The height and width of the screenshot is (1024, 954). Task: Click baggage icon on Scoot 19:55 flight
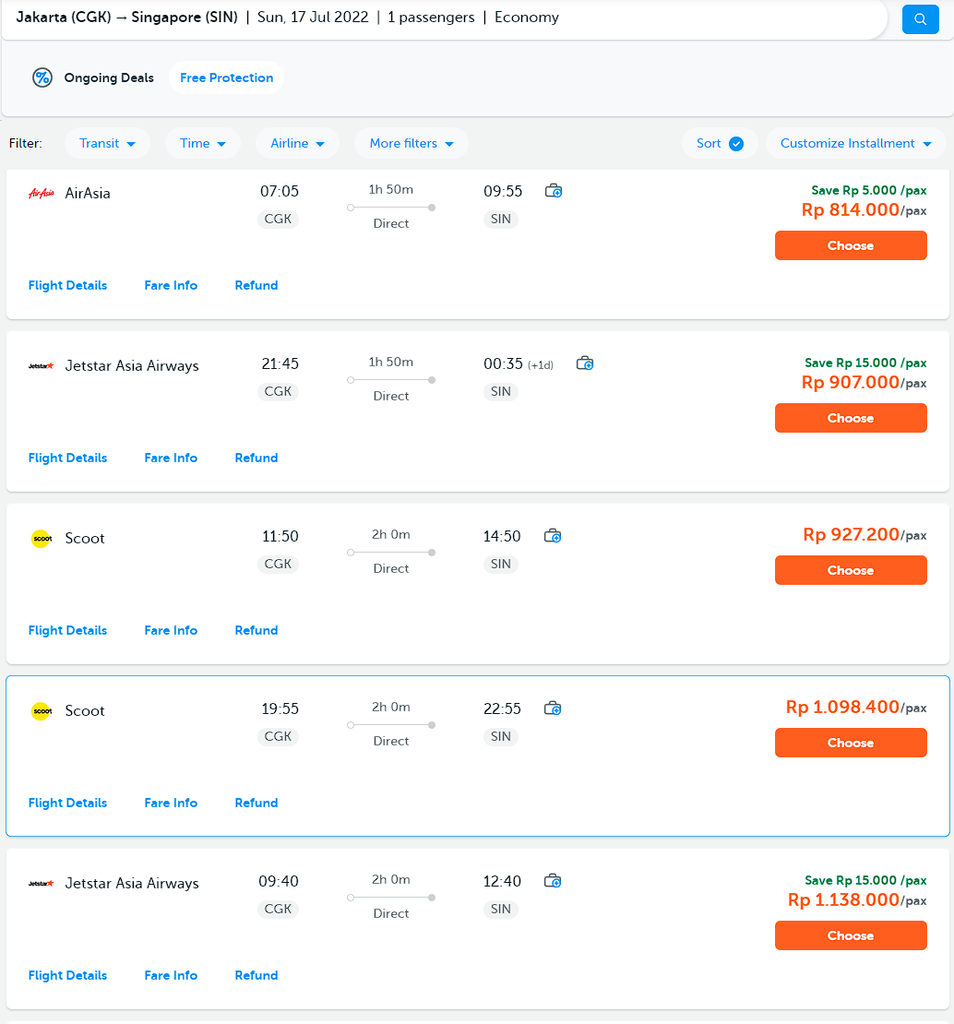tap(553, 709)
